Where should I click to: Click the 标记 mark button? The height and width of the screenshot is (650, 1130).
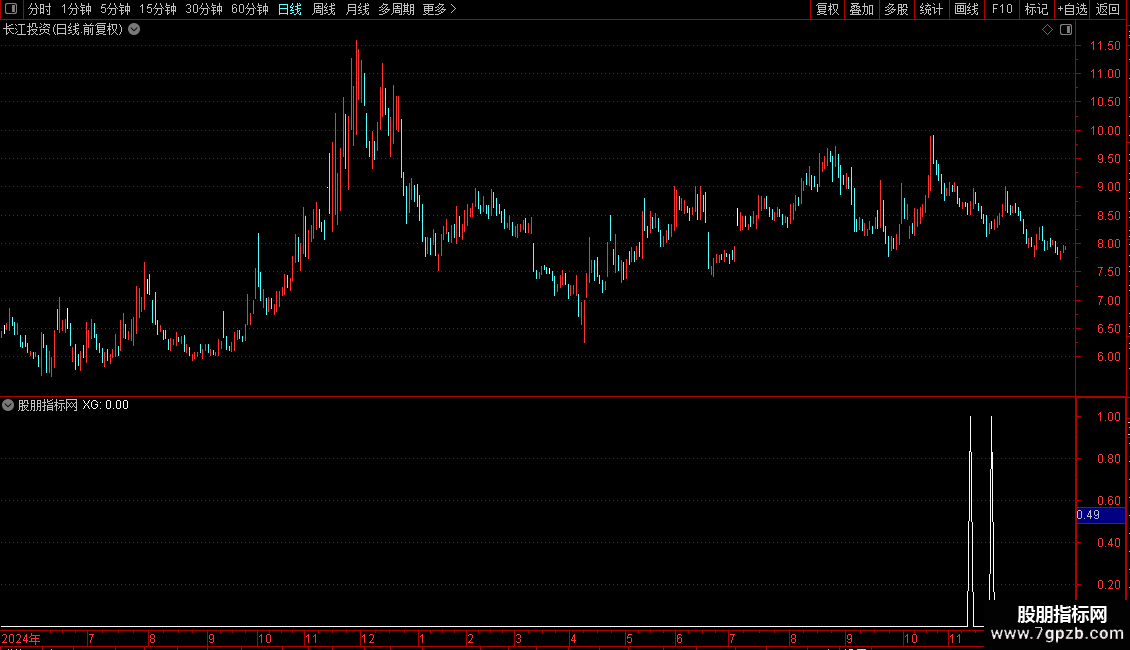pyautogui.click(x=1036, y=9)
